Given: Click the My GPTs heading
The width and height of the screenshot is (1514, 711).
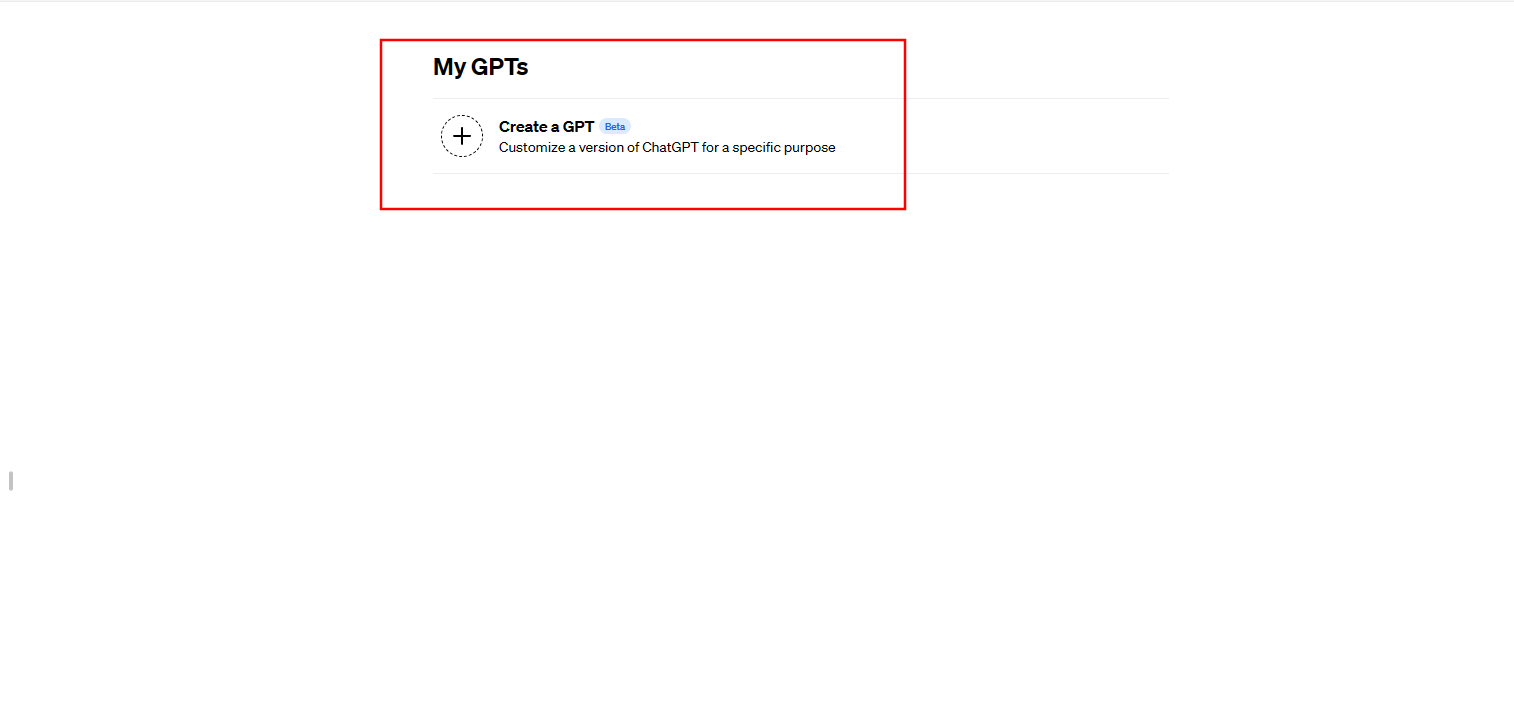Looking at the screenshot, I should 480,67.
